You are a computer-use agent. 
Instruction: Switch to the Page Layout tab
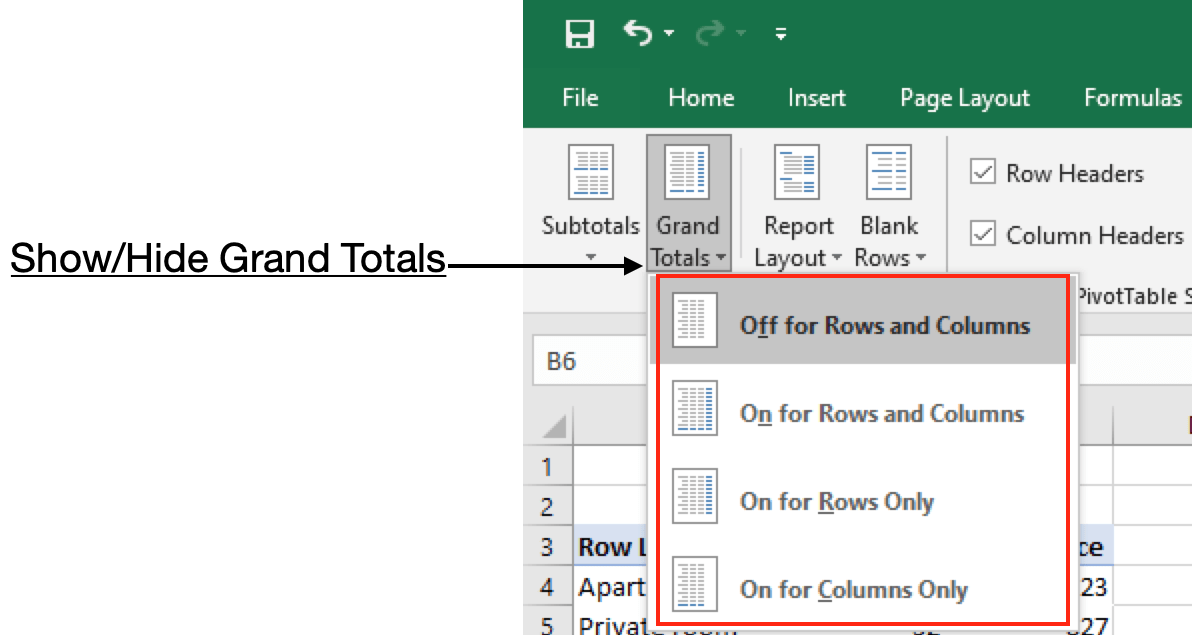coord(964,98)
